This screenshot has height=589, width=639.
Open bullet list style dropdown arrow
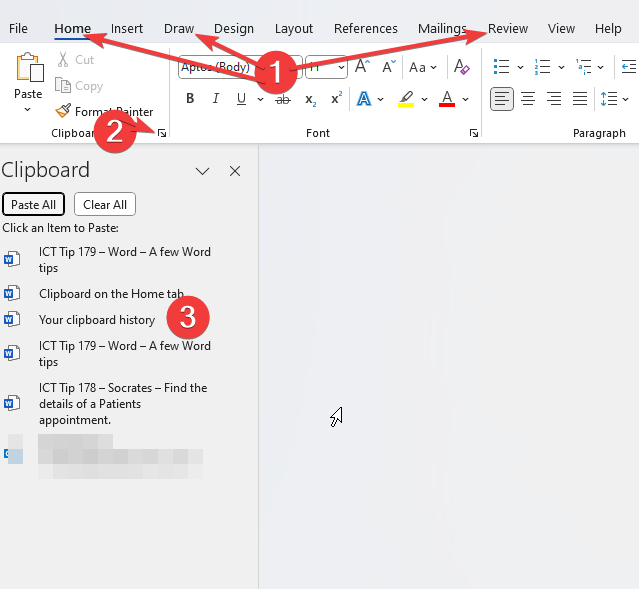pos(520,68)
